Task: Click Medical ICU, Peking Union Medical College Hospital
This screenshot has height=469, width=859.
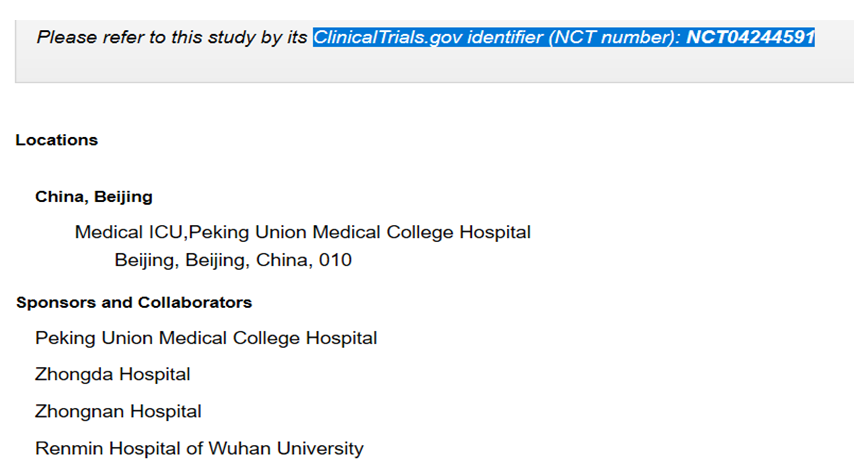Action: (x=302, y=232)
